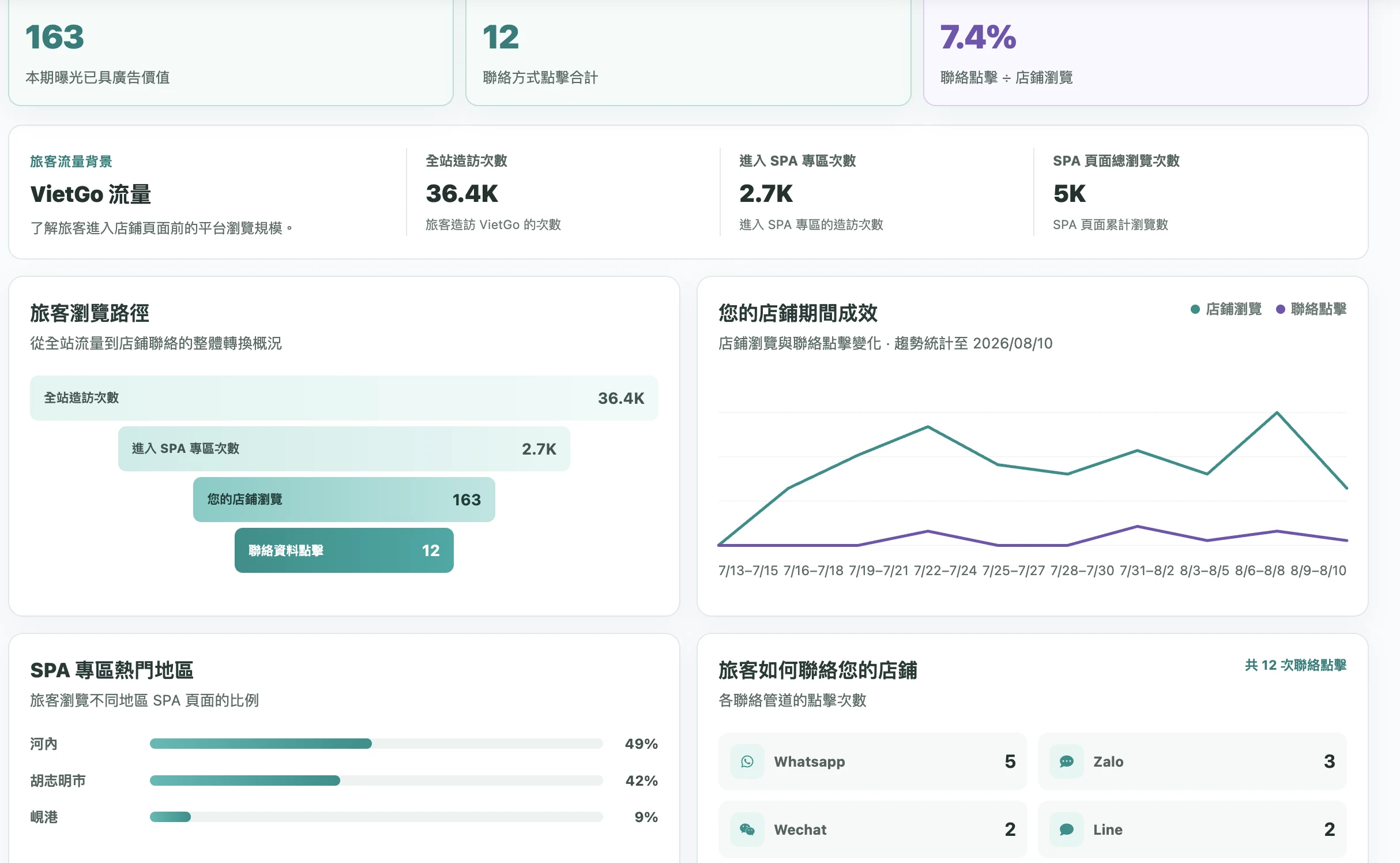Click the 8/6–8/8 chart peak point

(1277, 412)
